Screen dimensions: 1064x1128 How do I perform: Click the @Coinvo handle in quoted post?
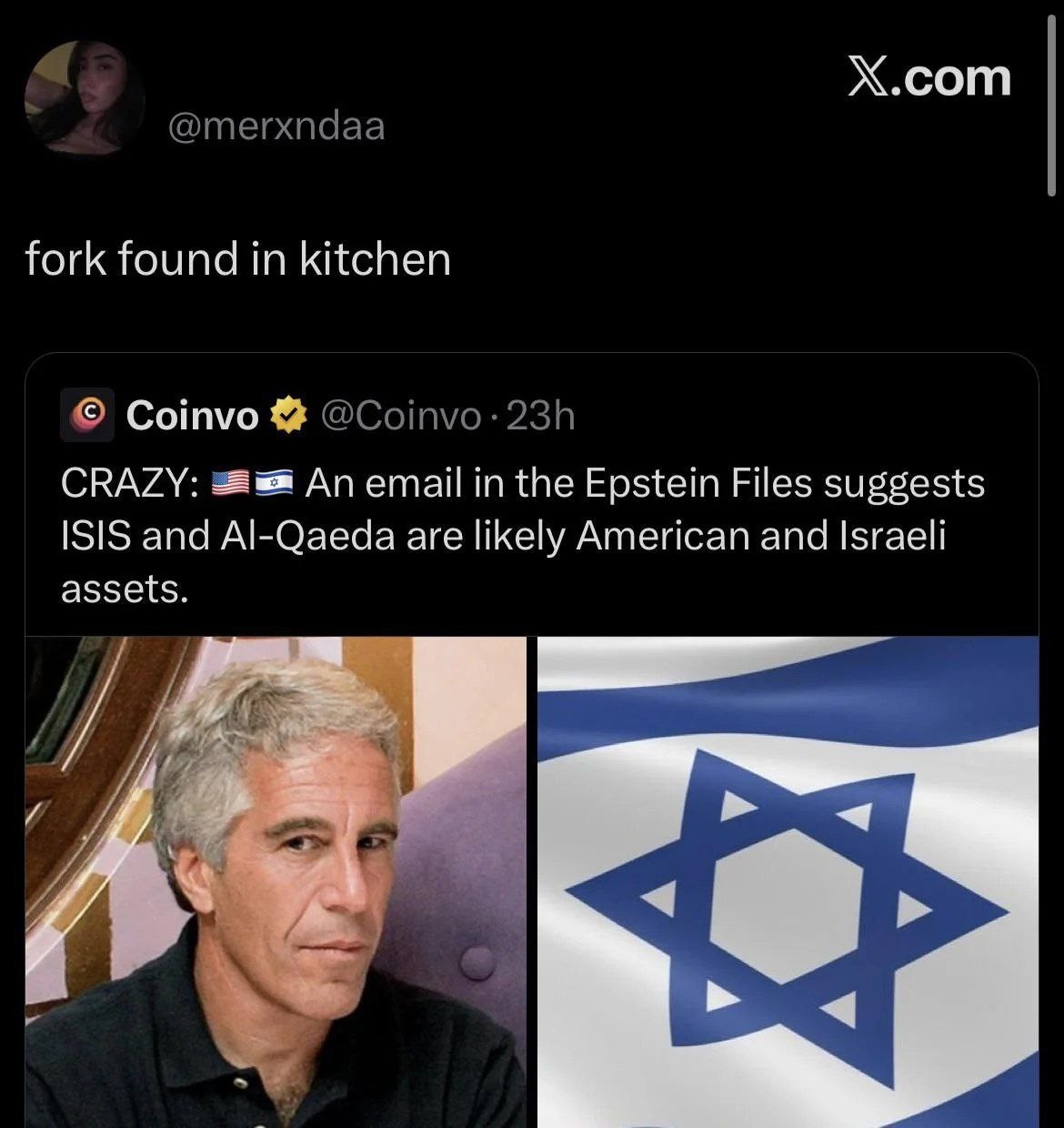click(401, 416)
